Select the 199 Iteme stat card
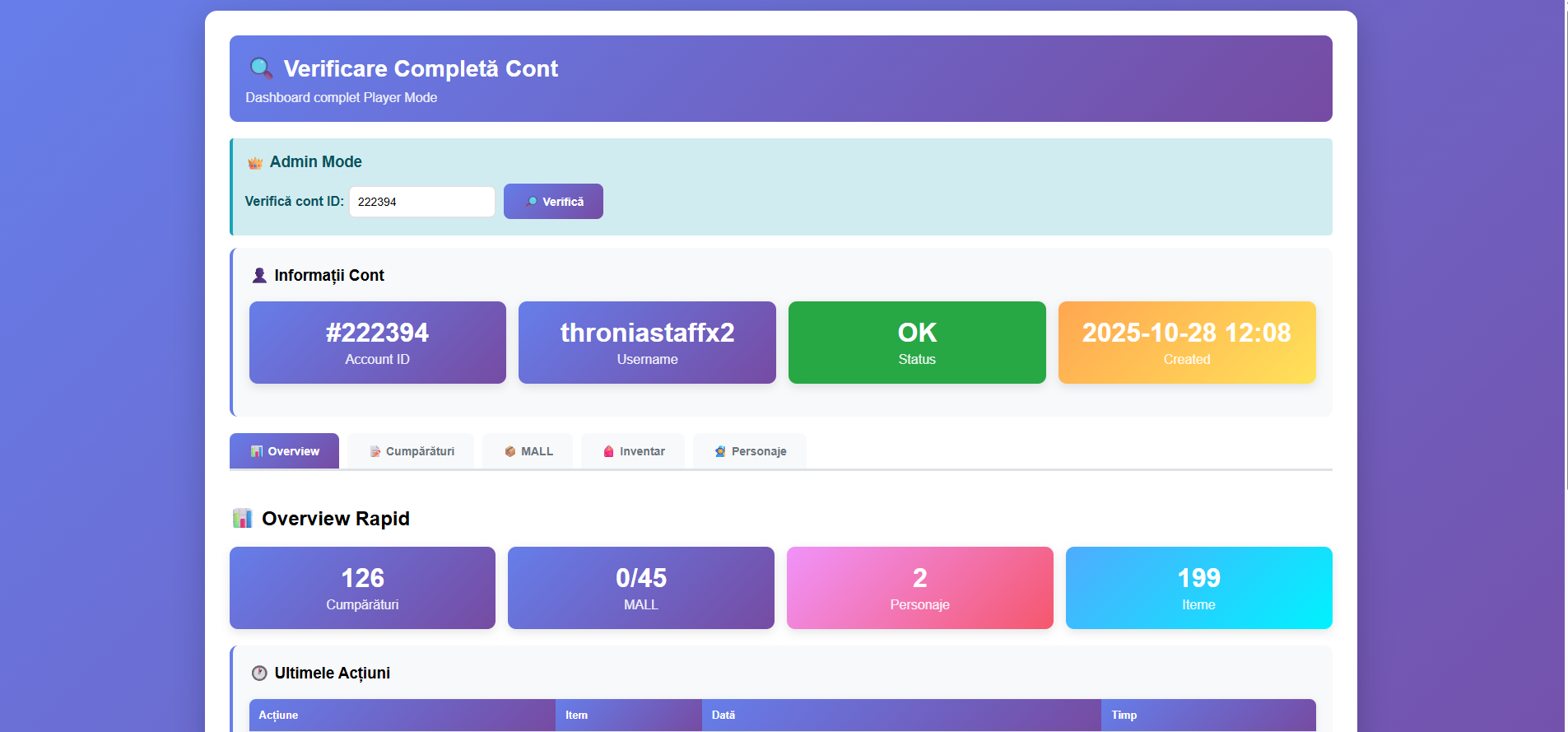This screenshot has height=732, width=1568. click(x=1198, y=587)
